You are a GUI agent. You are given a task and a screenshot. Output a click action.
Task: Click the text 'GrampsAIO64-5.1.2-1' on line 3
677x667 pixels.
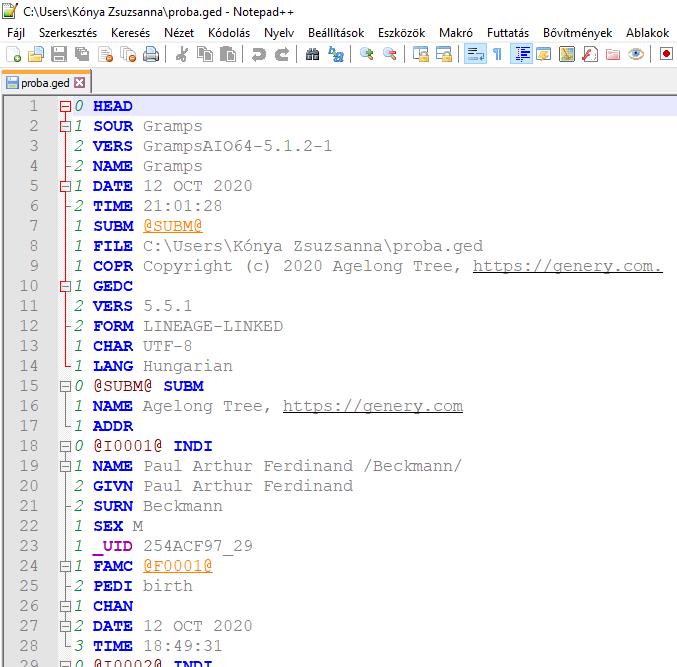tap(238, 146)
